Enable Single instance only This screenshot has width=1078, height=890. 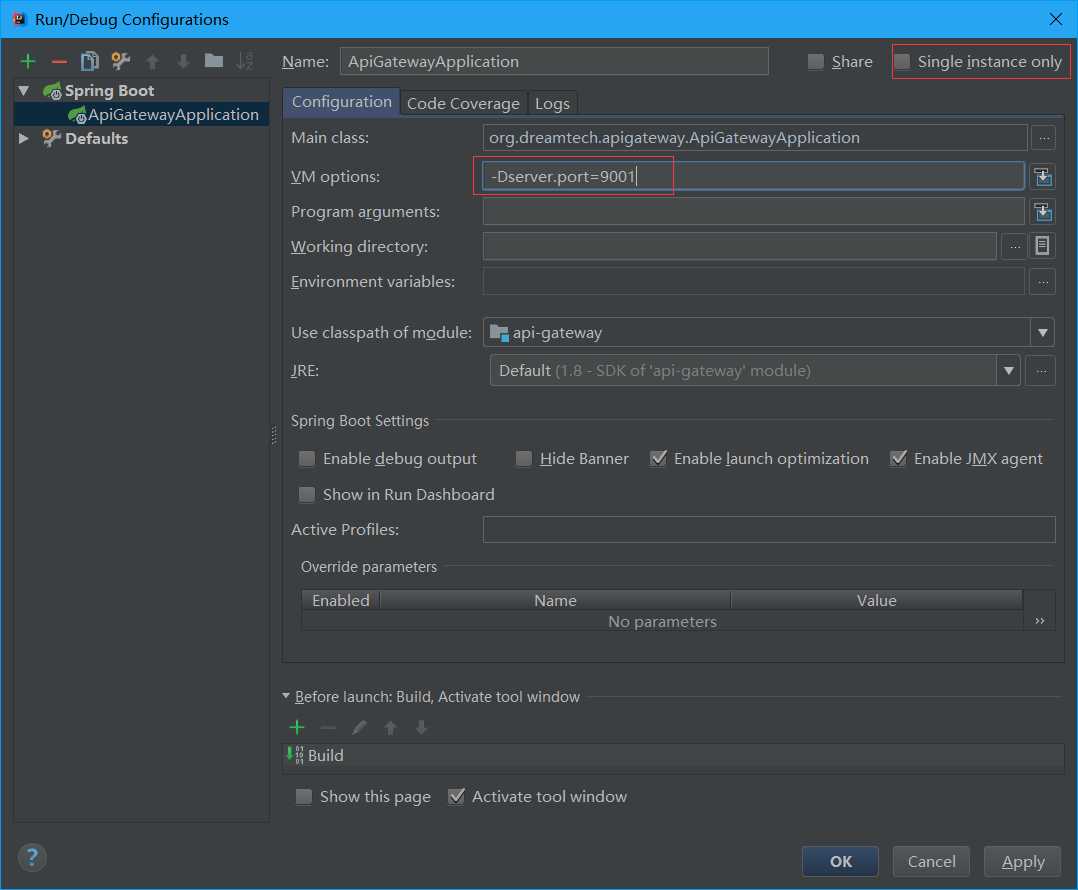(x=902, y=62)
